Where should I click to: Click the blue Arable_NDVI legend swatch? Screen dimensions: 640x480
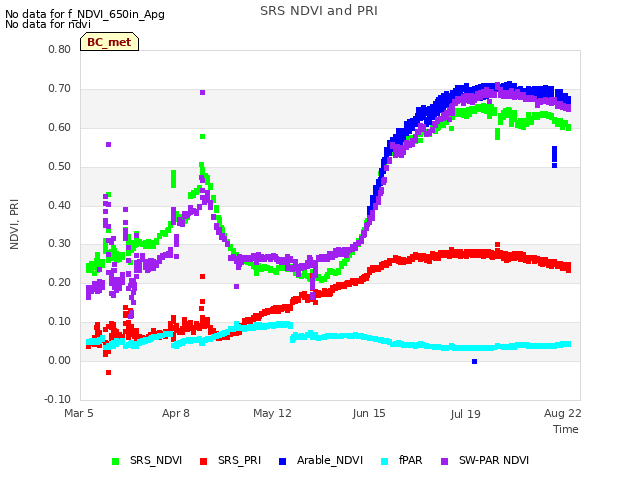(x=282, y=461)
